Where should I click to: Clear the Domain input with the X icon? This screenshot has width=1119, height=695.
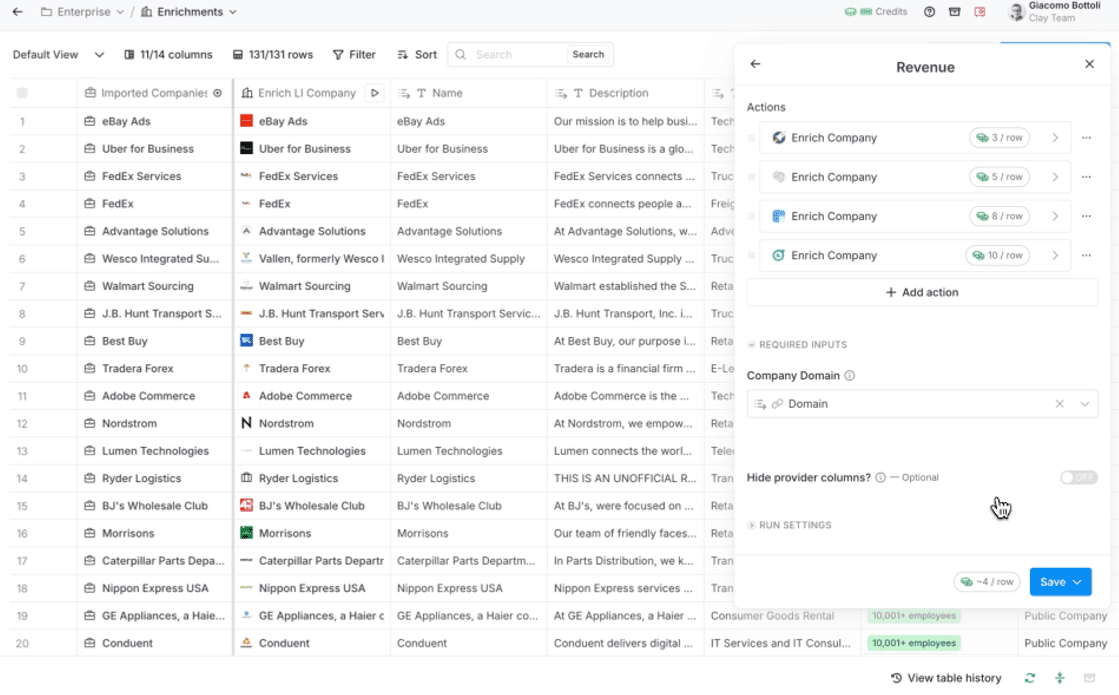click(x=1060, y=404)
